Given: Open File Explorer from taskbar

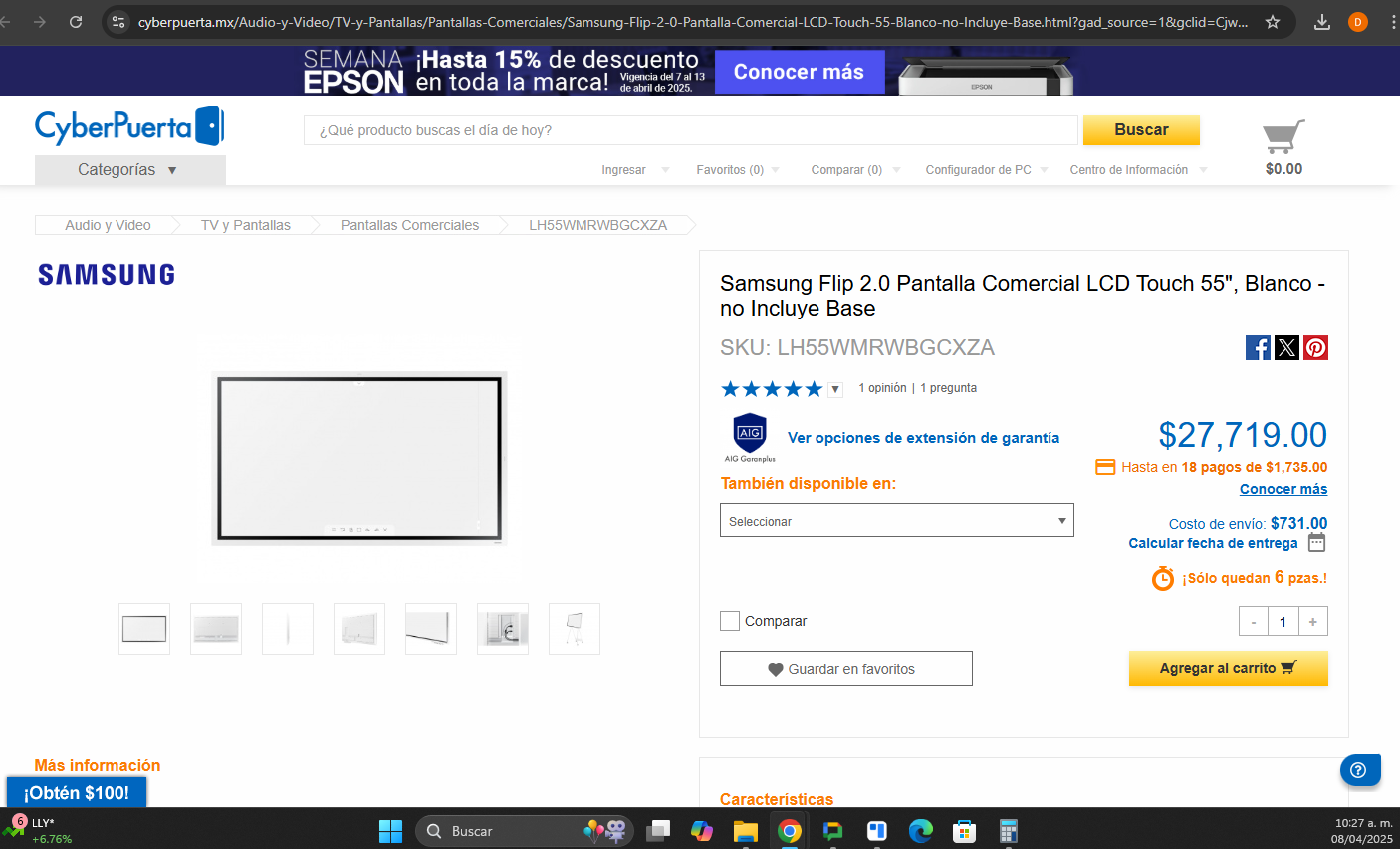Looking at the screenshot, I should click(746, 831).
